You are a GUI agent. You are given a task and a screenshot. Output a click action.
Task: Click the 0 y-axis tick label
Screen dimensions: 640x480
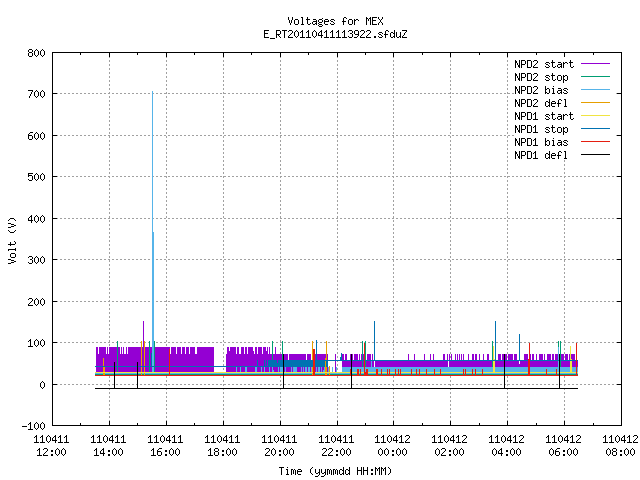pyautogui.click(x=42, y=385)
